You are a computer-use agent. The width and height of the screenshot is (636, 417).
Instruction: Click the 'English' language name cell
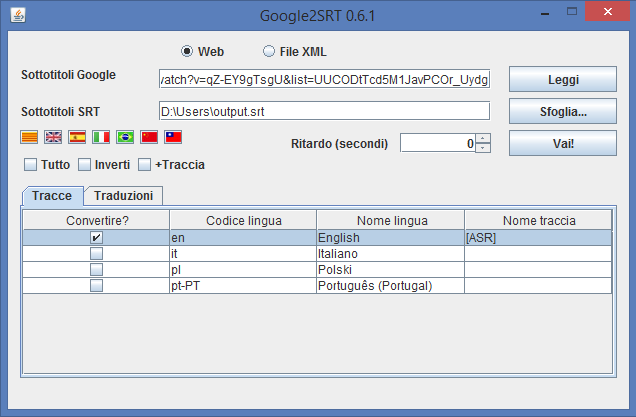click(x=391, y=238)
